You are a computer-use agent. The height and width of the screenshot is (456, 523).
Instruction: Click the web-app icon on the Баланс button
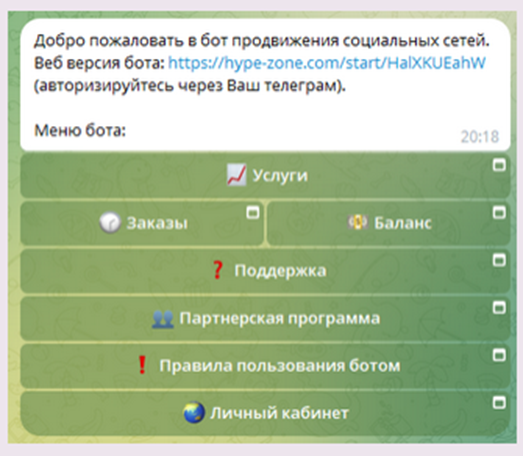pos(499,213)
